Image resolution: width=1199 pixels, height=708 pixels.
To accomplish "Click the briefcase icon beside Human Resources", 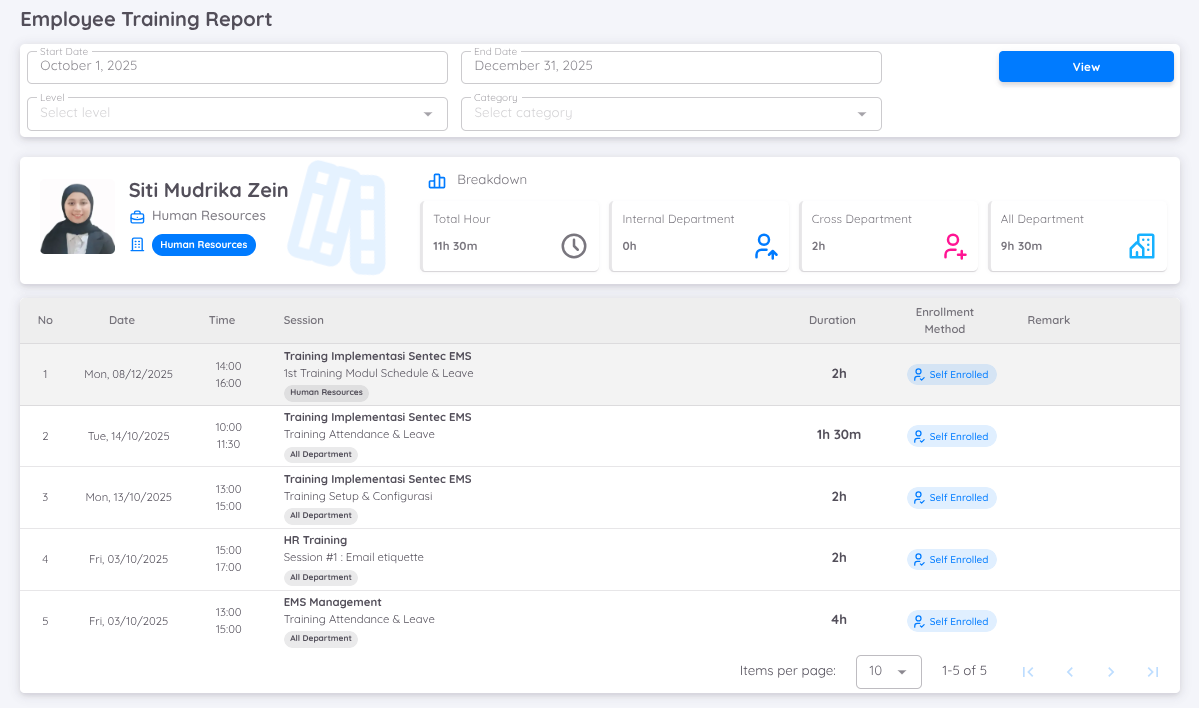I will click(137, 216).
